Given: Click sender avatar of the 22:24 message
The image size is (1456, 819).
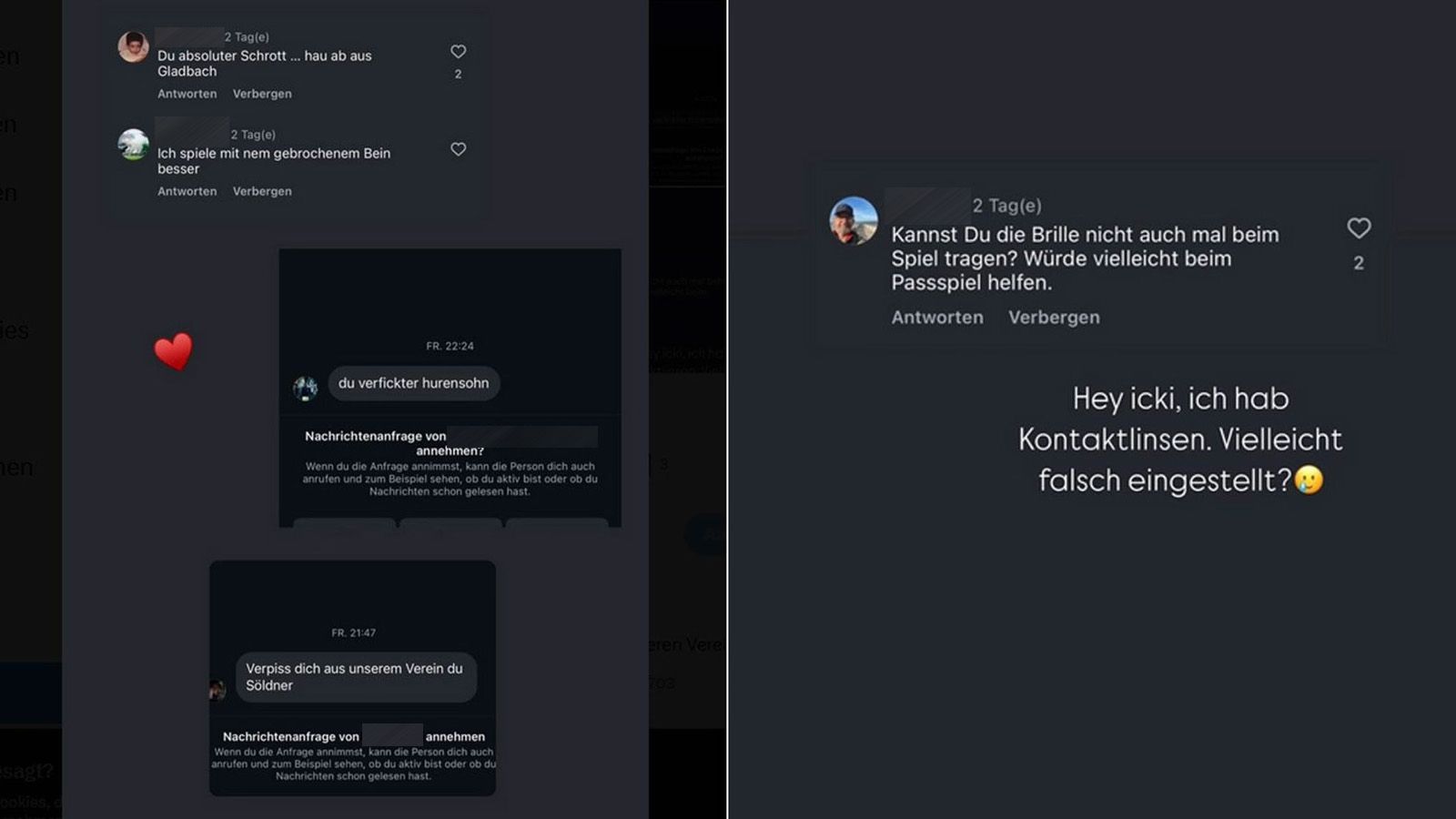Looking at the screenshot, I should tap(305, 389).
